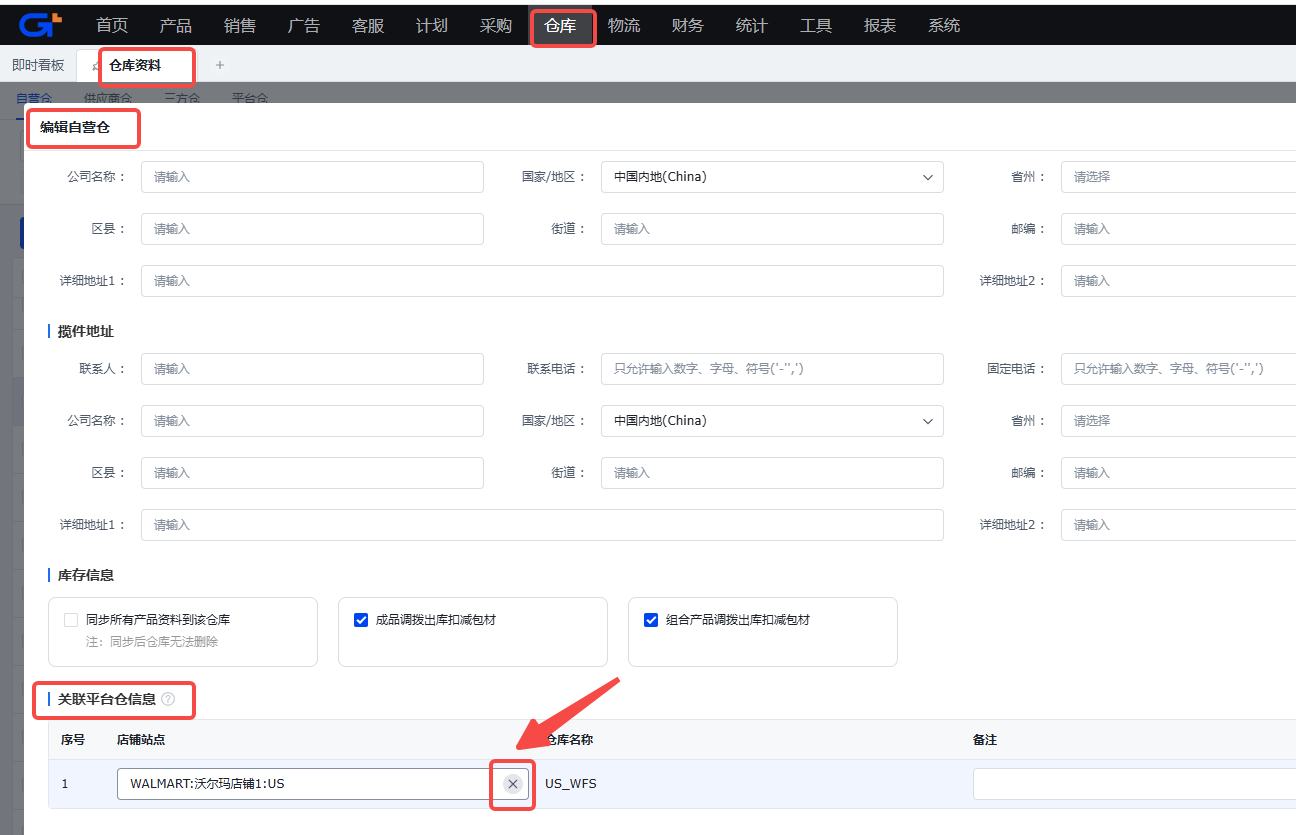Screen dimensions: 1296x835
Task: Open the 仓库 menu
Action: pos(560,26)
